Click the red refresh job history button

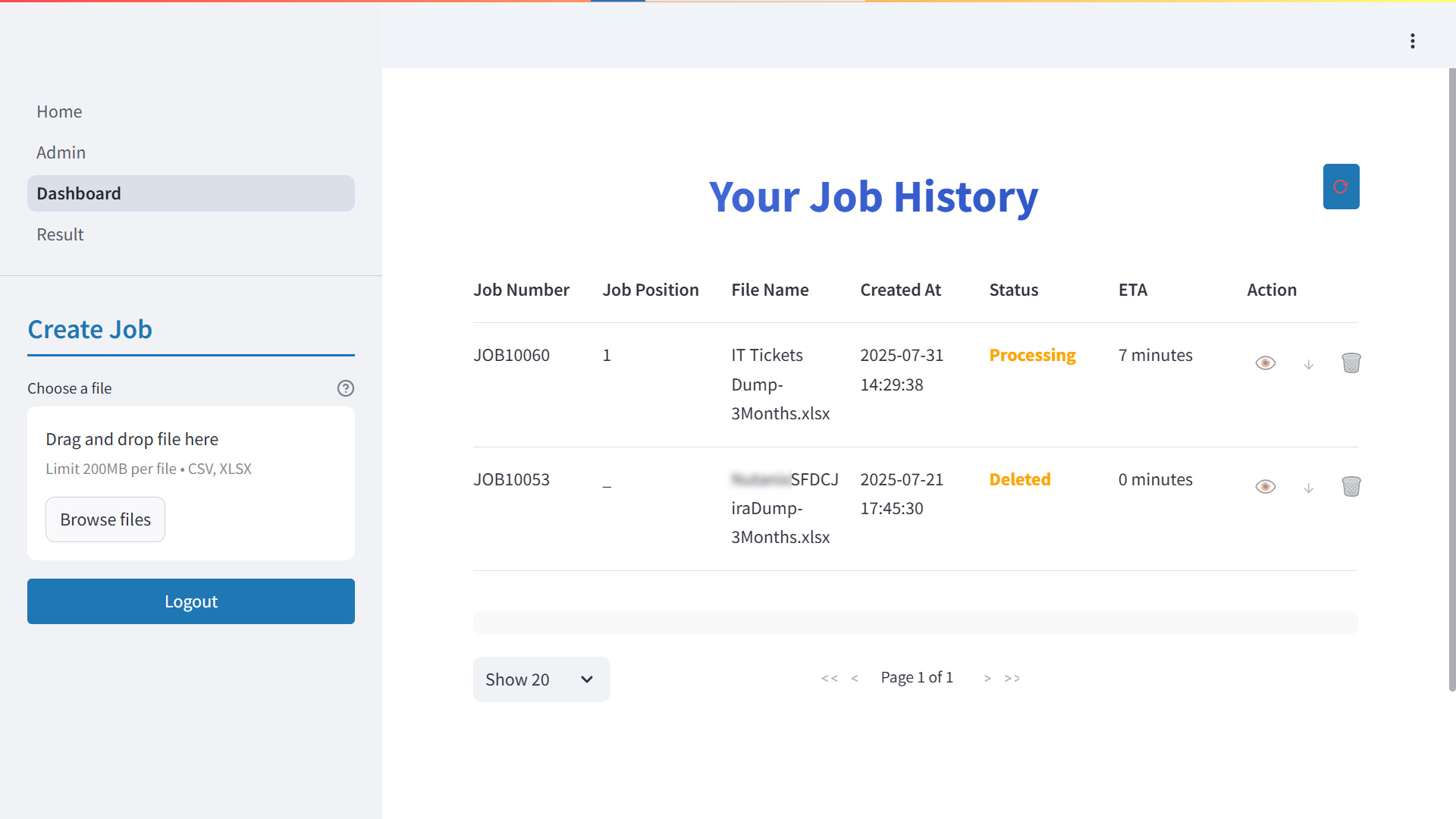1341,187
